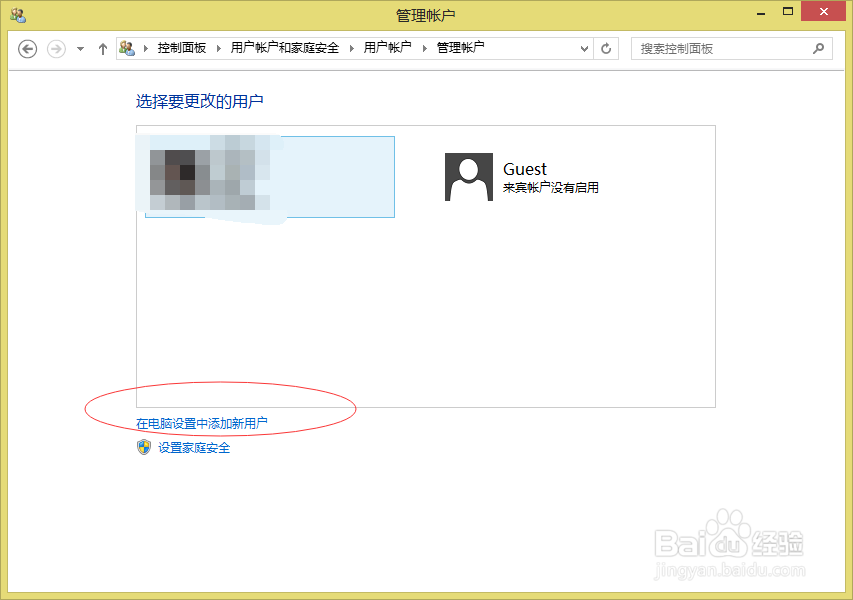Open the recent pages dropdown arrow
The image size is (853, 600).
click(x=78, y=47)
